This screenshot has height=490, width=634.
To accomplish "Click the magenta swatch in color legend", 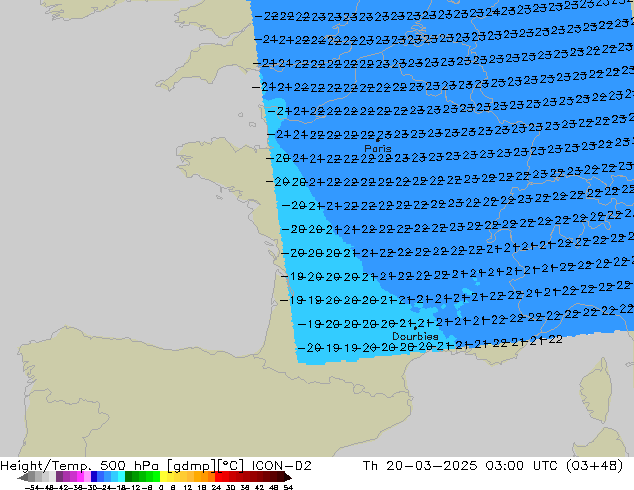I will tap(80, 477).
